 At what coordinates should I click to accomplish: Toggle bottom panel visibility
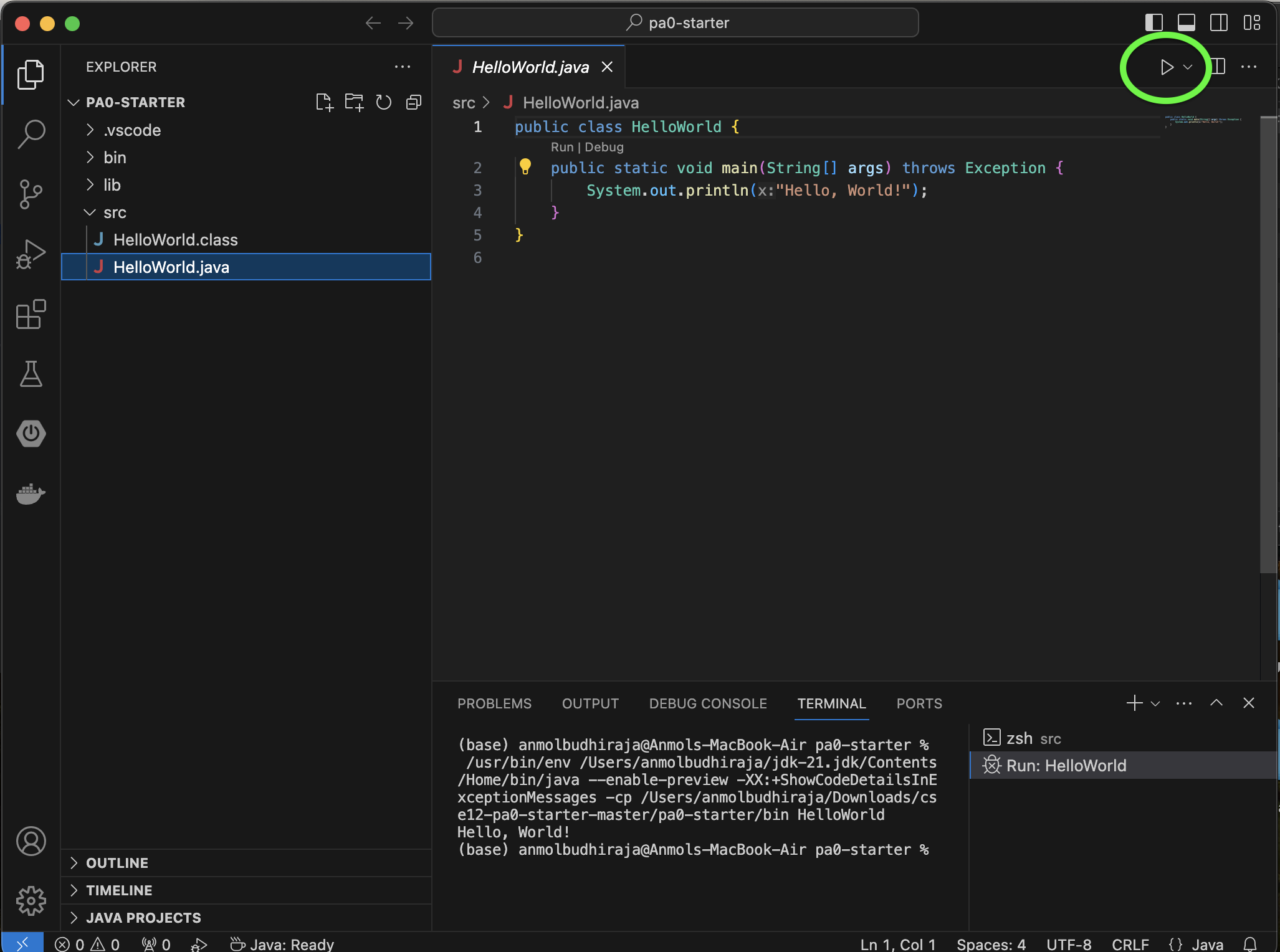coord(1187,22)
